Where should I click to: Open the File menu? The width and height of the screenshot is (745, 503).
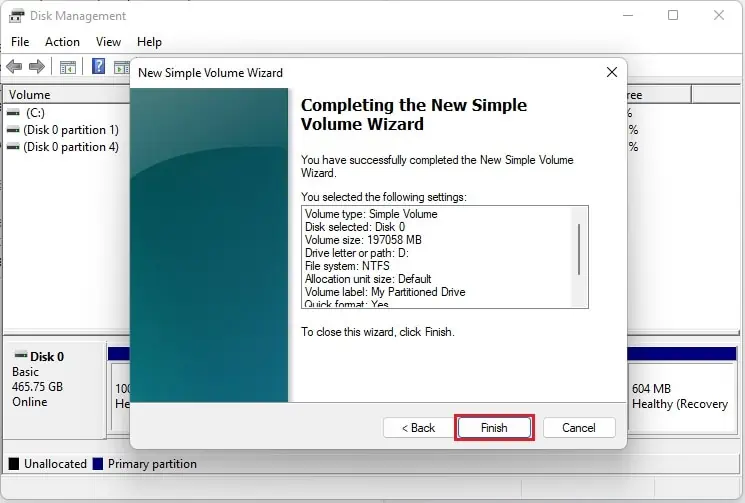[20, 42]
